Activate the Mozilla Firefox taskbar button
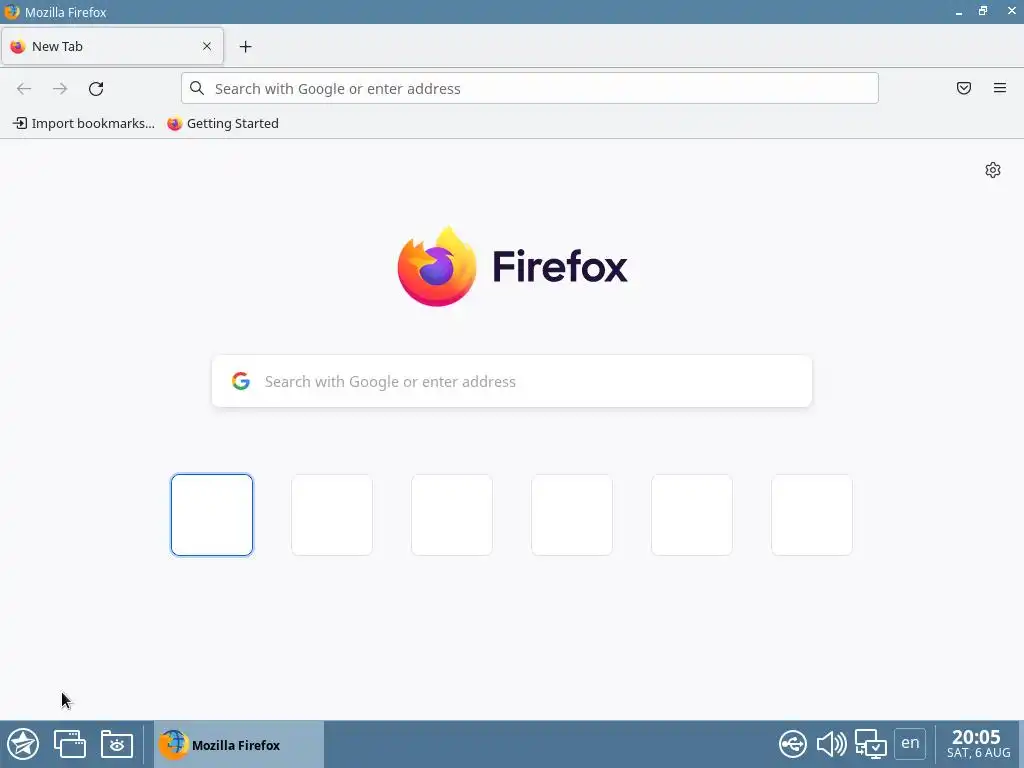 click(x=239, y=744)
